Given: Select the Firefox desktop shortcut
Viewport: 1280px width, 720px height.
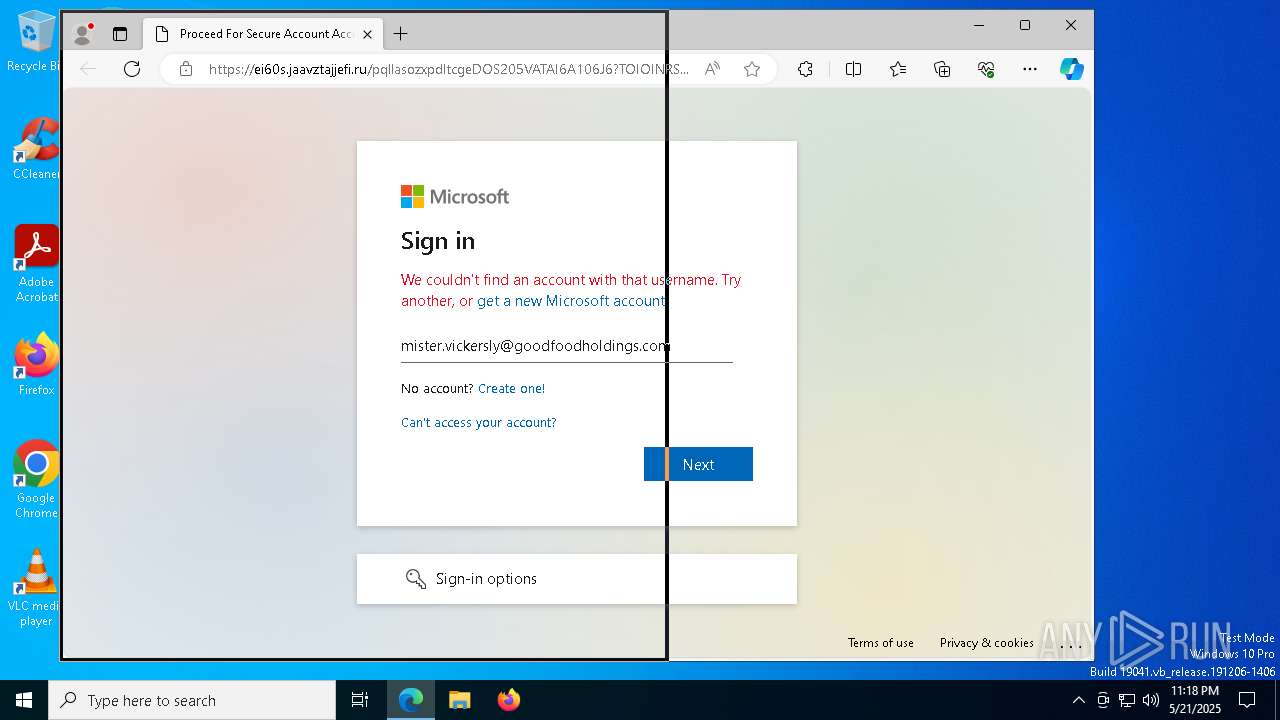Looking at the screenshot, I should 36,365.
